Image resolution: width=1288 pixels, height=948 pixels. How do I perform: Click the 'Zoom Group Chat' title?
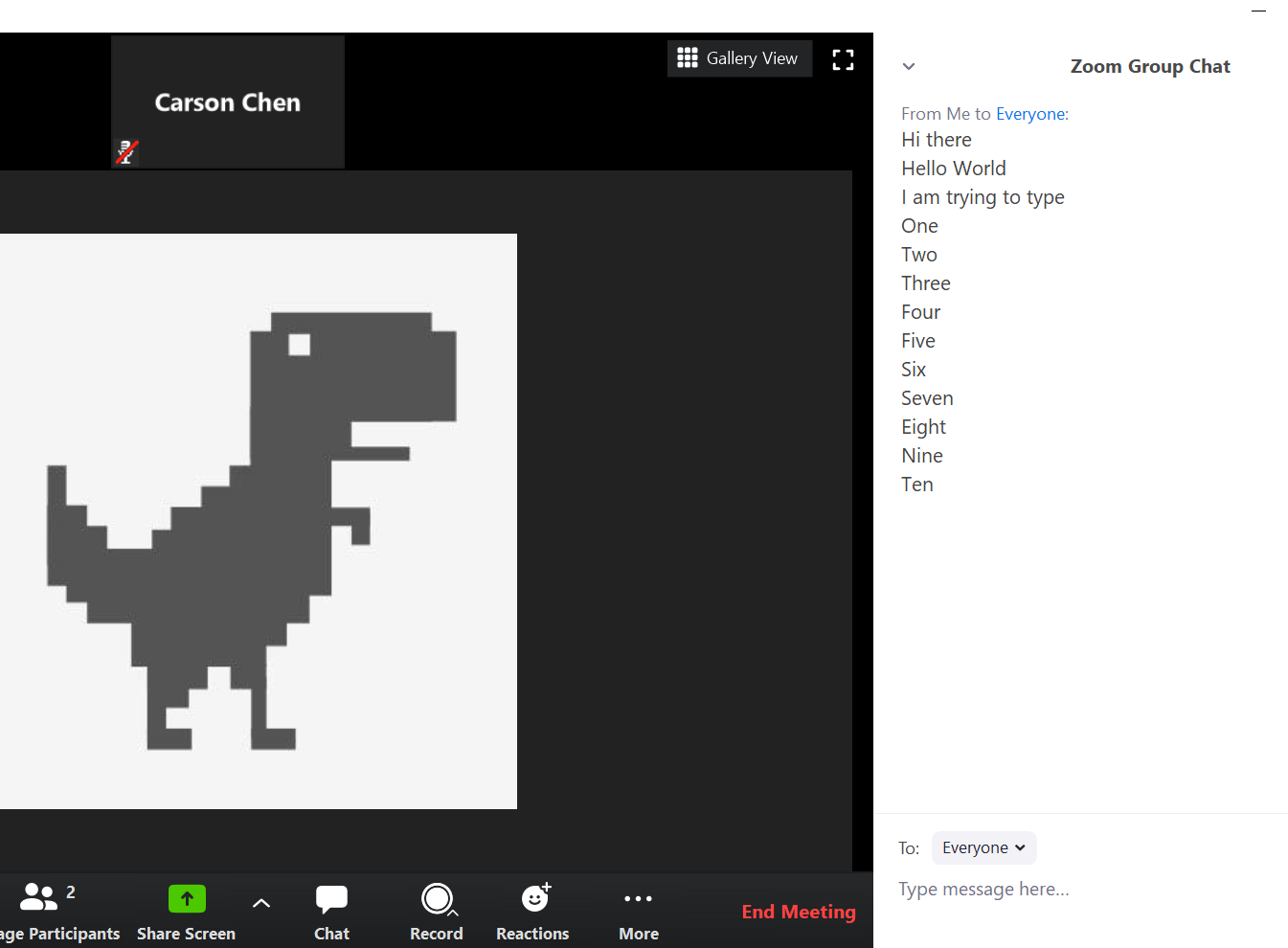tap(1150, 66)
